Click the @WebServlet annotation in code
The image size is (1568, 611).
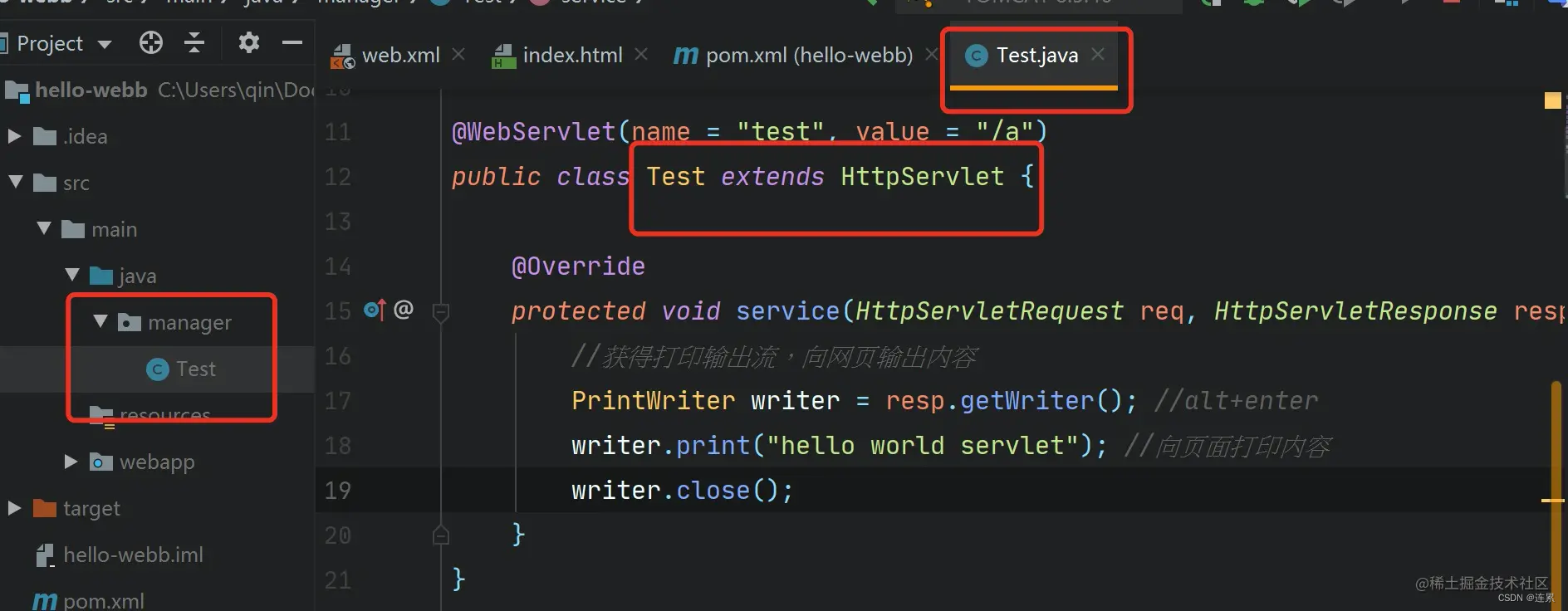tap(533, 132)
